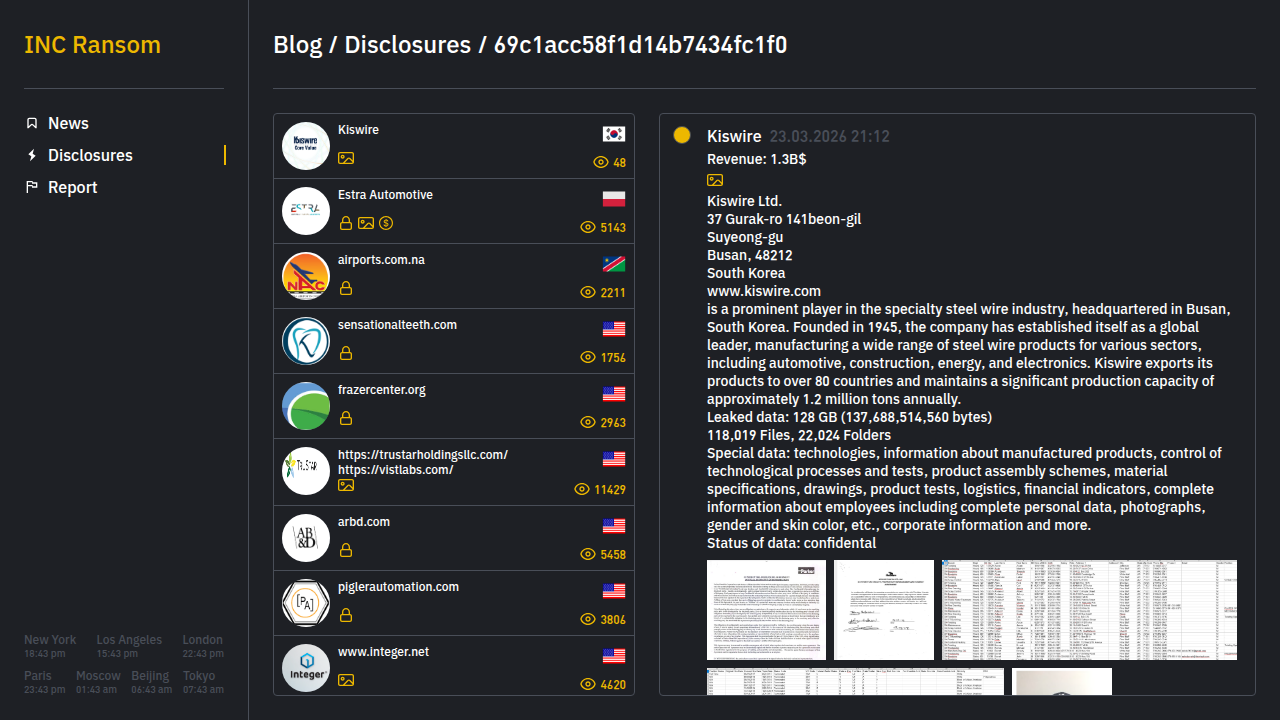This screenshot has height=720, width=1280.
Task: Click the lock icon under airports.com.na
Action: (x=346, y=288)
